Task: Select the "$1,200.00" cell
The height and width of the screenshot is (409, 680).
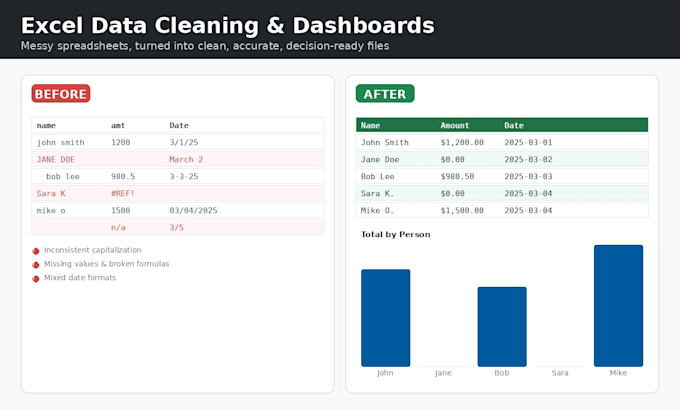Action: coord(462,142)
